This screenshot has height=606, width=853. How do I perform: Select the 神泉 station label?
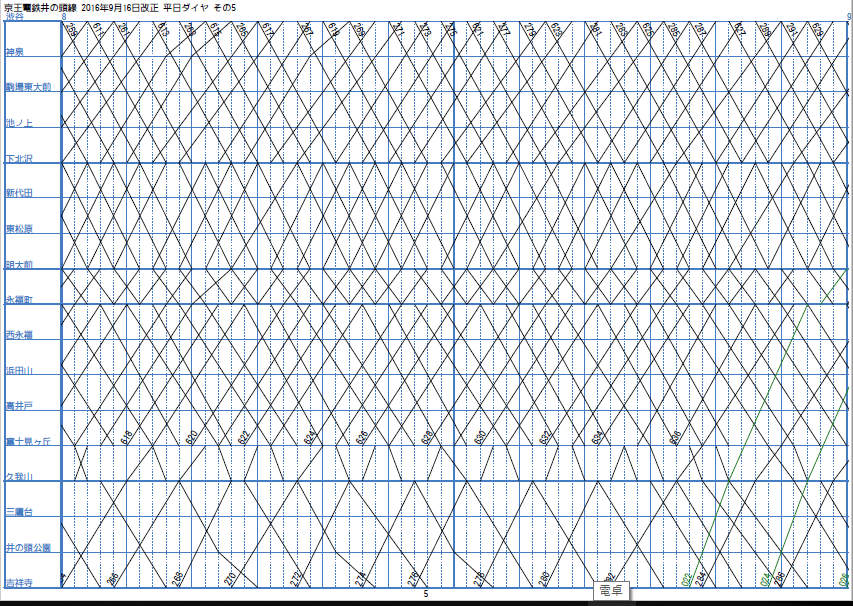[x=15, y=51]
